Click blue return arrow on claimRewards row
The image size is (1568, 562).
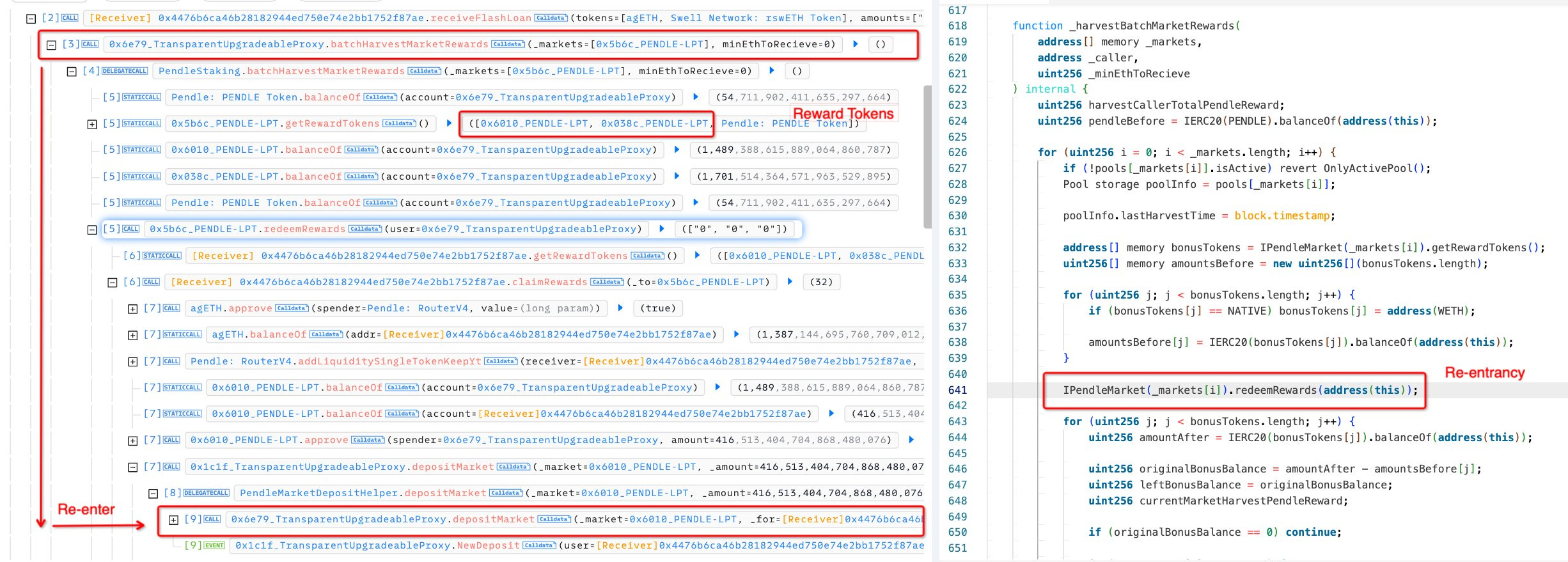click(790, 282)
